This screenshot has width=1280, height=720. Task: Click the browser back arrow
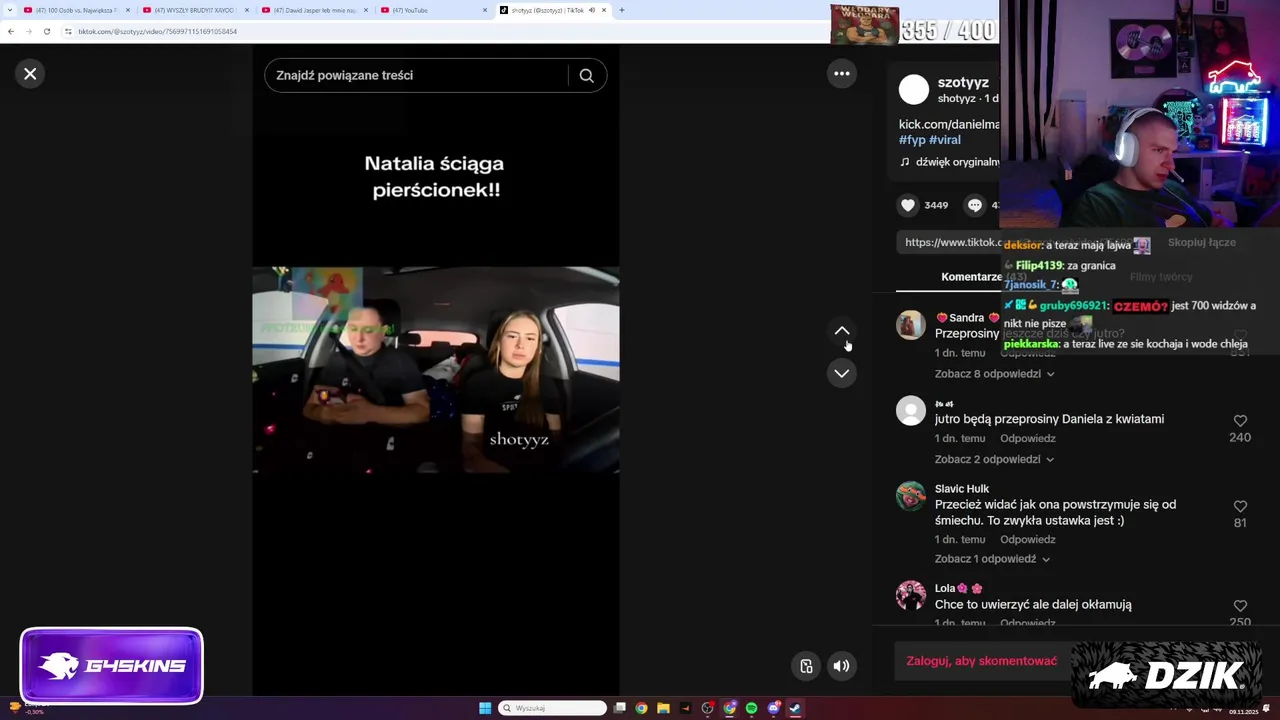pos(11,31)
